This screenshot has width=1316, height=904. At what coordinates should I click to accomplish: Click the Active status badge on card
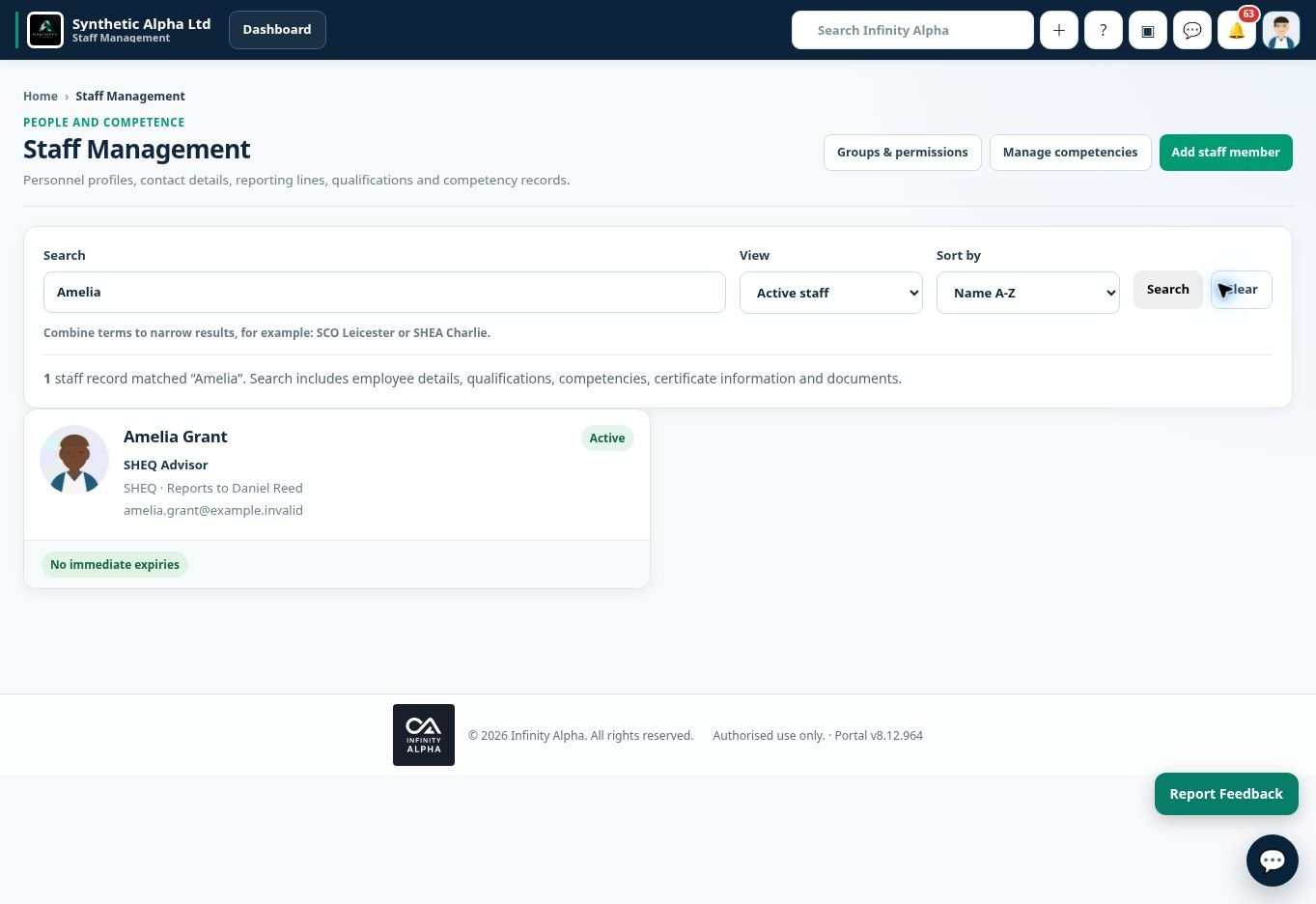[607, 438]
